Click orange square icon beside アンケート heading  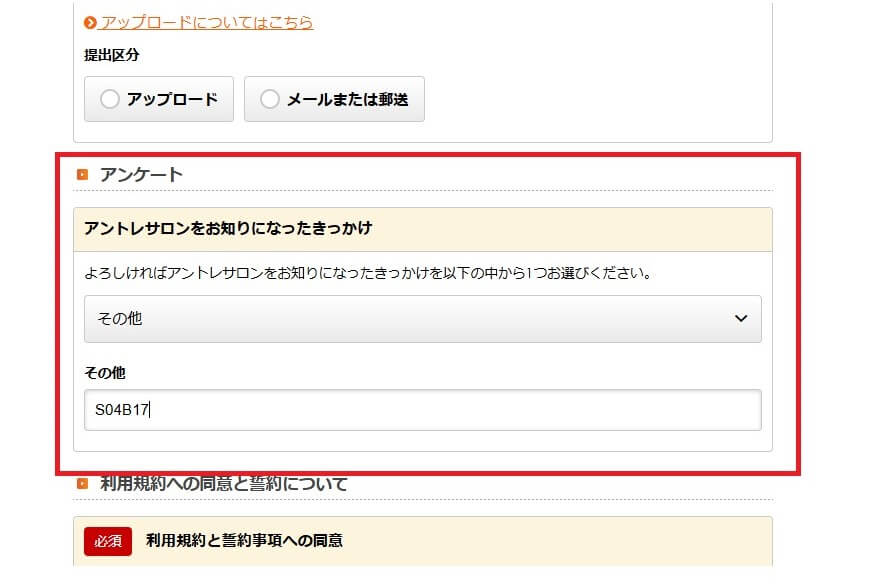coord(83,175)
